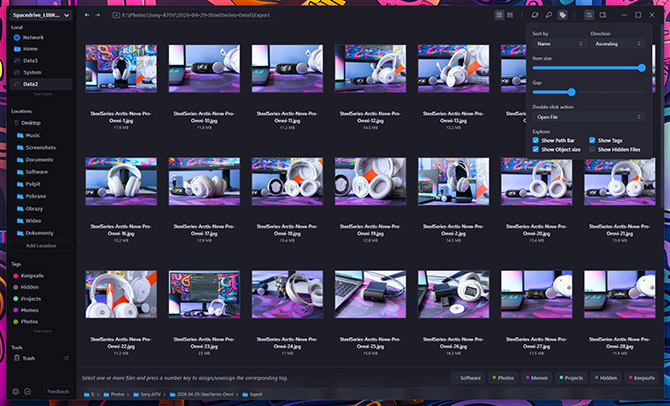
Task: Disable Show Path Bar checkbox
Action: pos(535,140)
